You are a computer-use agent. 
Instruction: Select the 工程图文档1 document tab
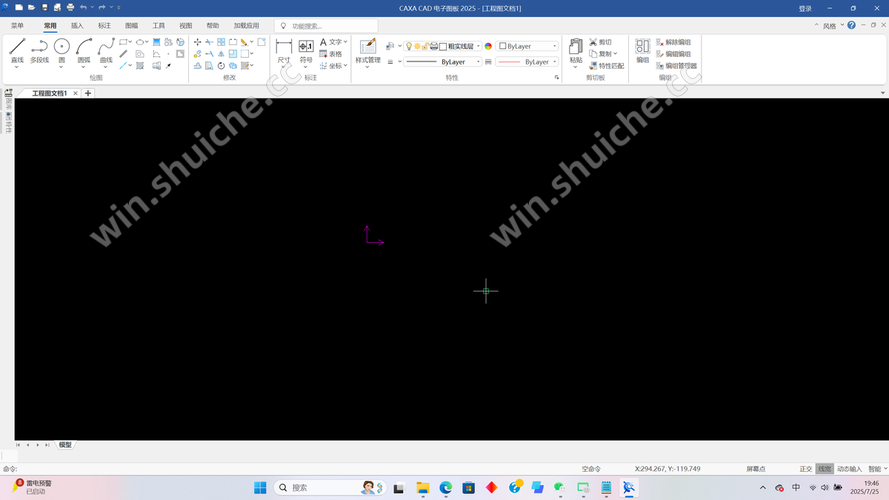click(49, 93)
